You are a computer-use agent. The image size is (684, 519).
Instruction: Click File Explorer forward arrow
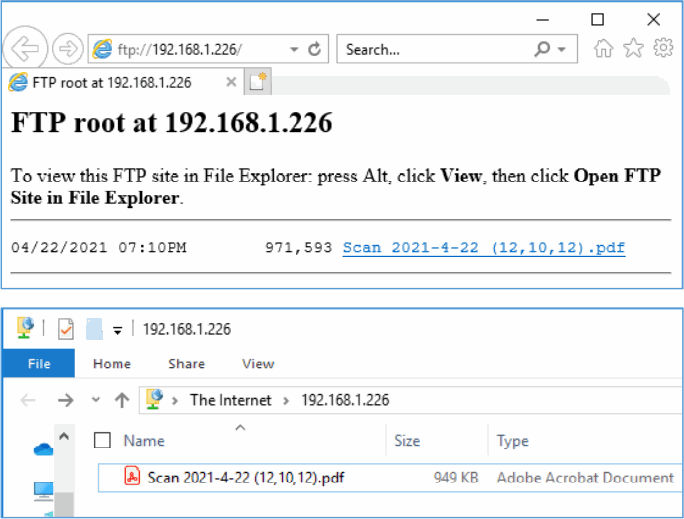point(66,400)
